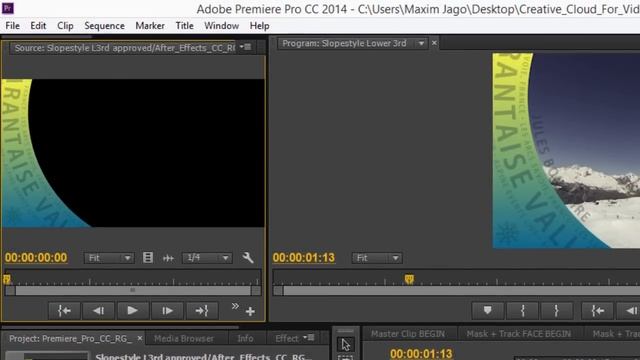
Task: Click Program monitor playhead marker
Action: click(x=409, y=279)
